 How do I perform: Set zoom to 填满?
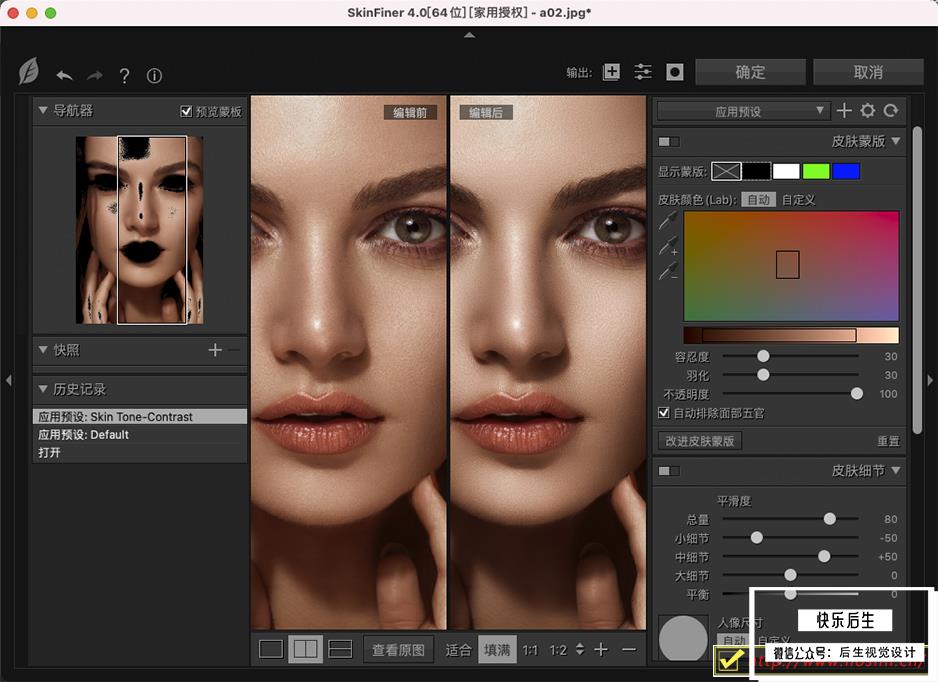coord(497,649)
